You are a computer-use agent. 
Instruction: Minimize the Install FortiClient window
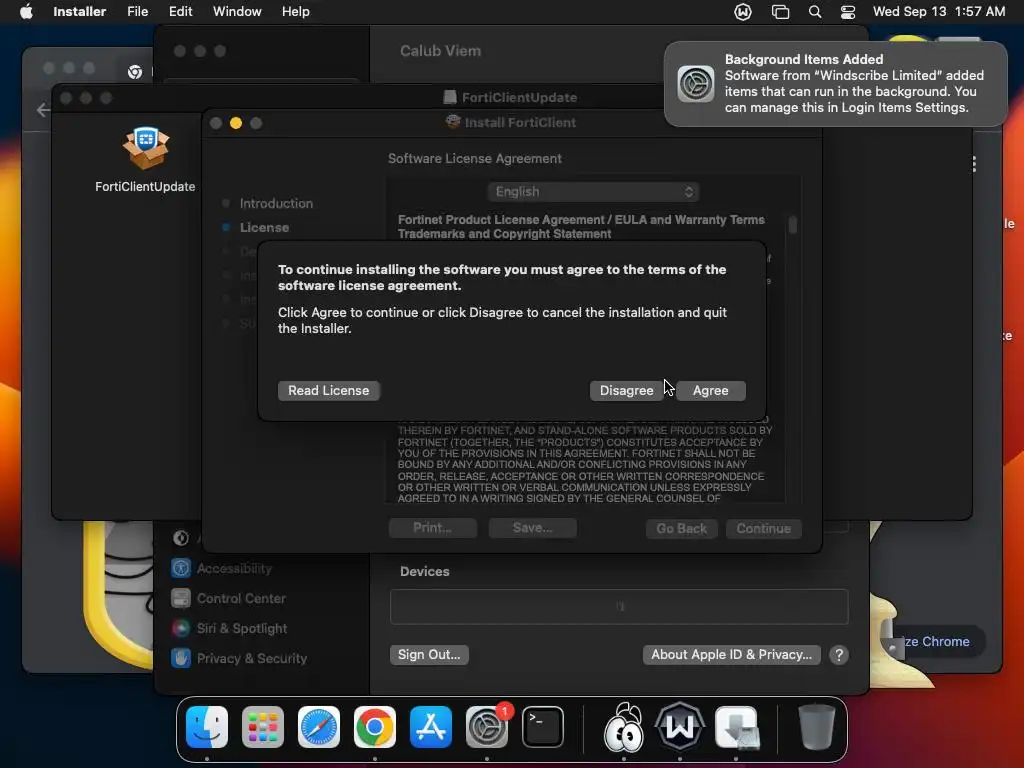click(x=236, y=123)
